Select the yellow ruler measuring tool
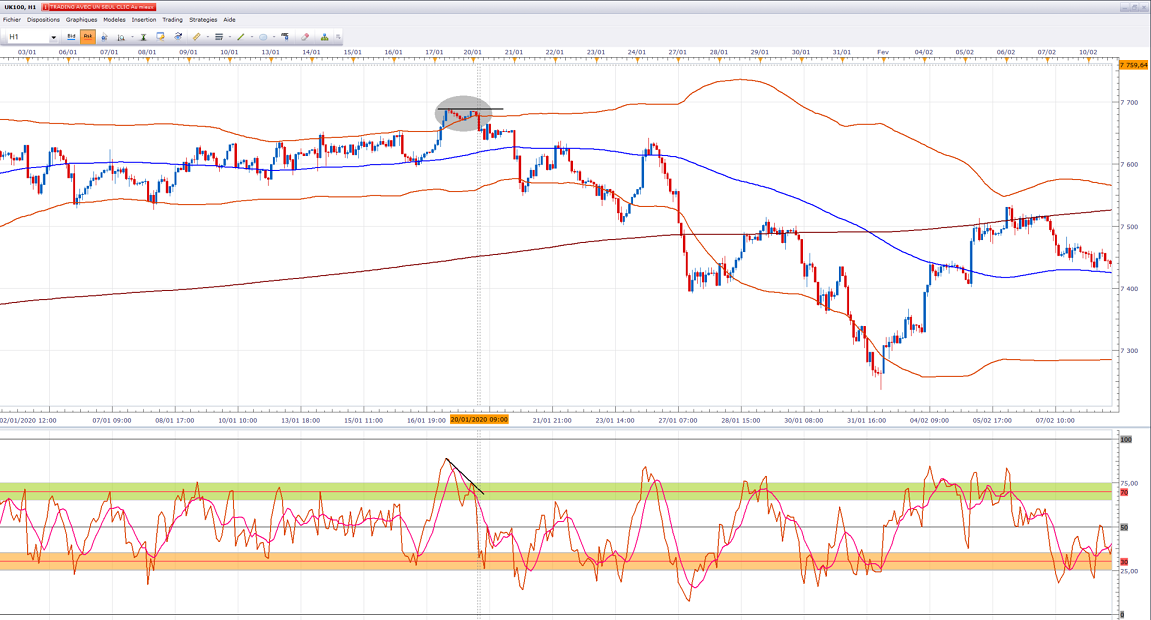 tap(197, 37)
